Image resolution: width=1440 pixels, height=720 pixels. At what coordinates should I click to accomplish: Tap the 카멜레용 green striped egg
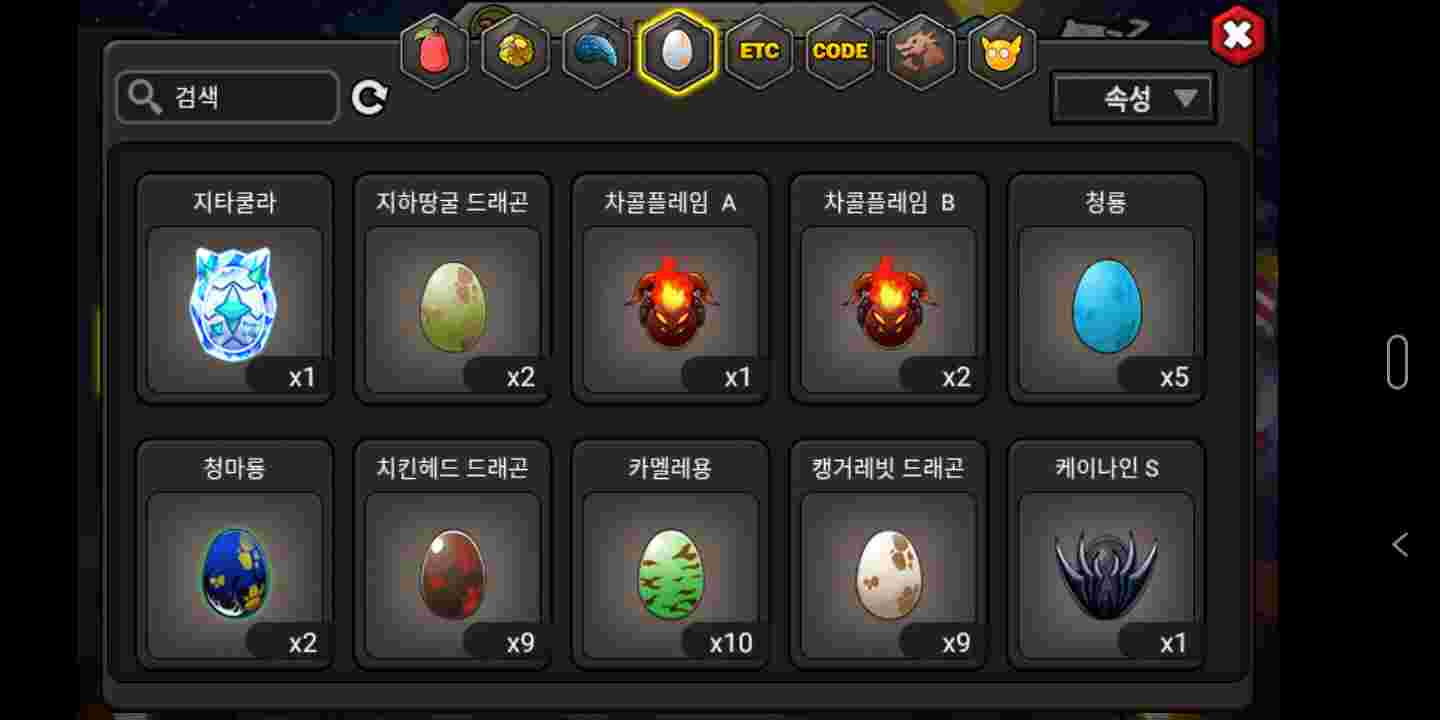coord(671,555)
